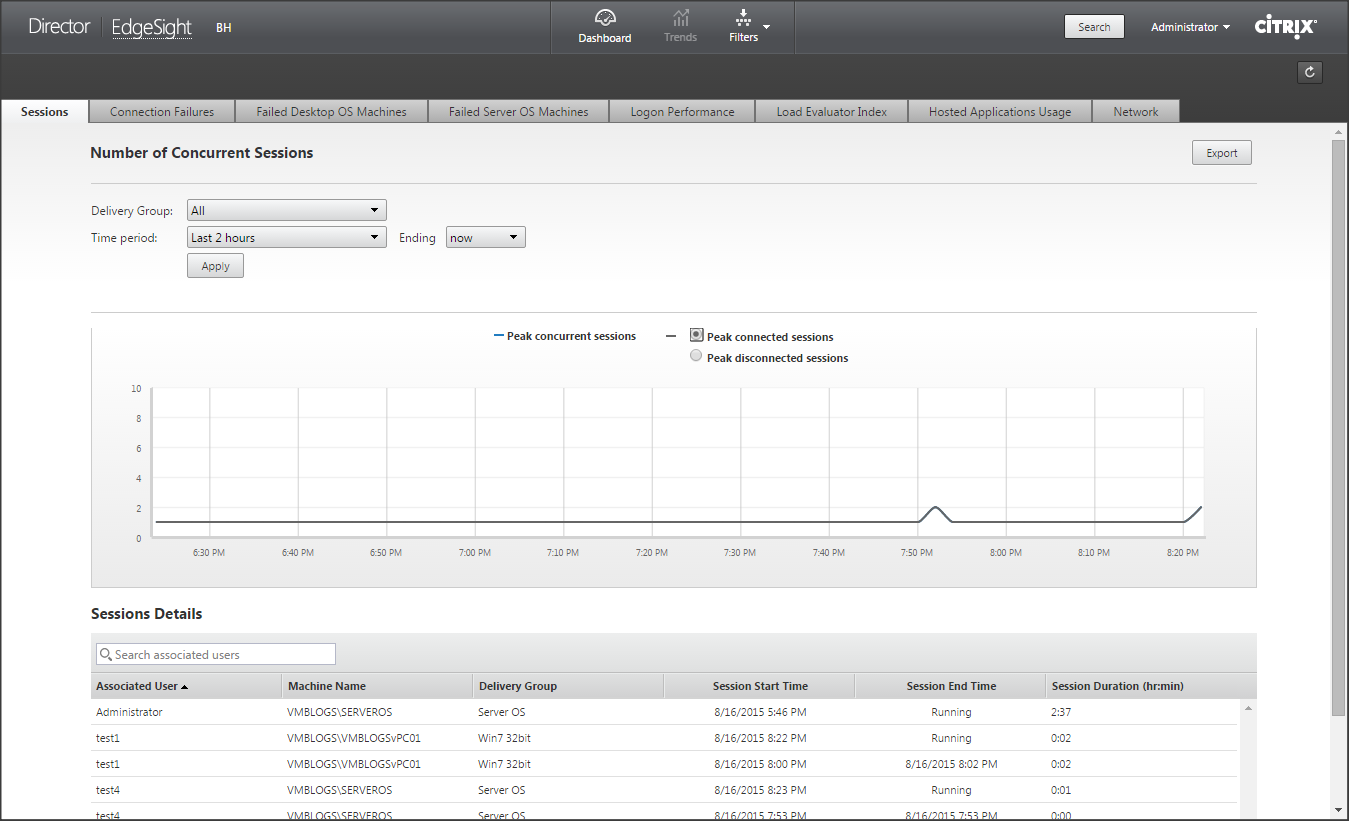Click the sort arrow on Associated User

(184, 687)
